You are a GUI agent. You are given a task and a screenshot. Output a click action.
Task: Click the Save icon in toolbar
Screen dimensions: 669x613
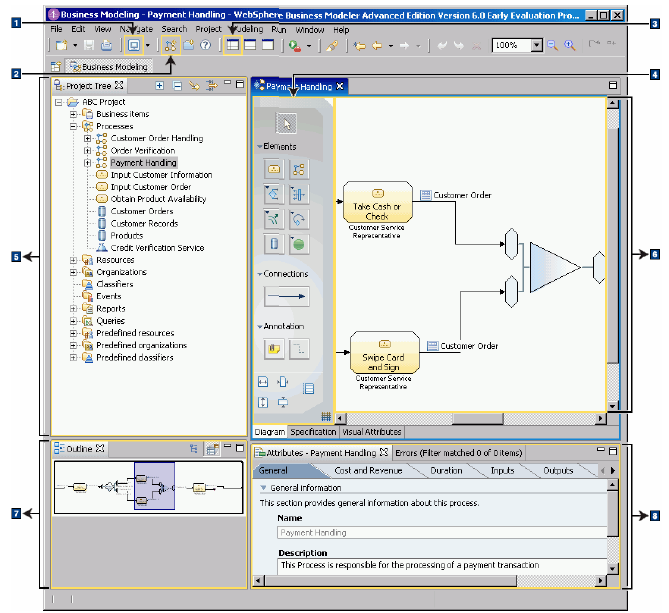tap(89, 45)
